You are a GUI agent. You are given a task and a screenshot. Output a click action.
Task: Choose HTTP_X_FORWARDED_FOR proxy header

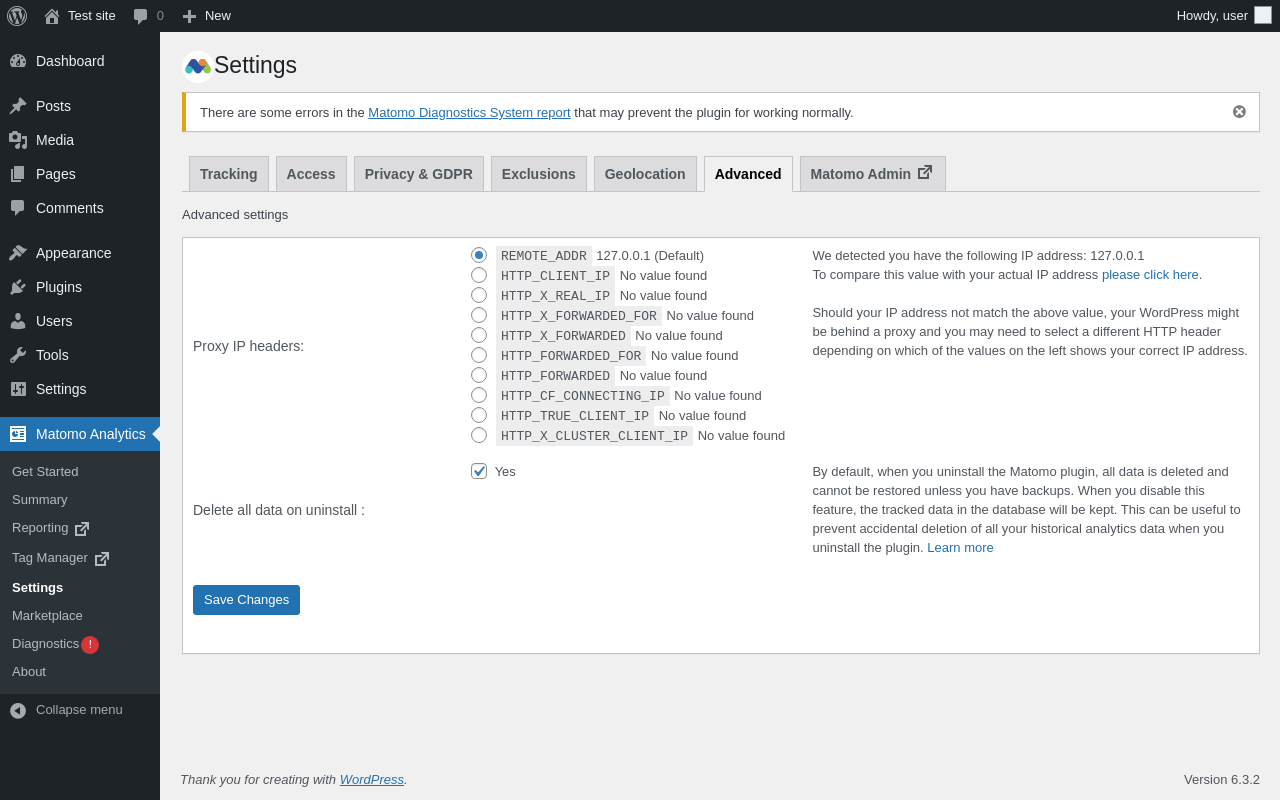click(479, 315)
